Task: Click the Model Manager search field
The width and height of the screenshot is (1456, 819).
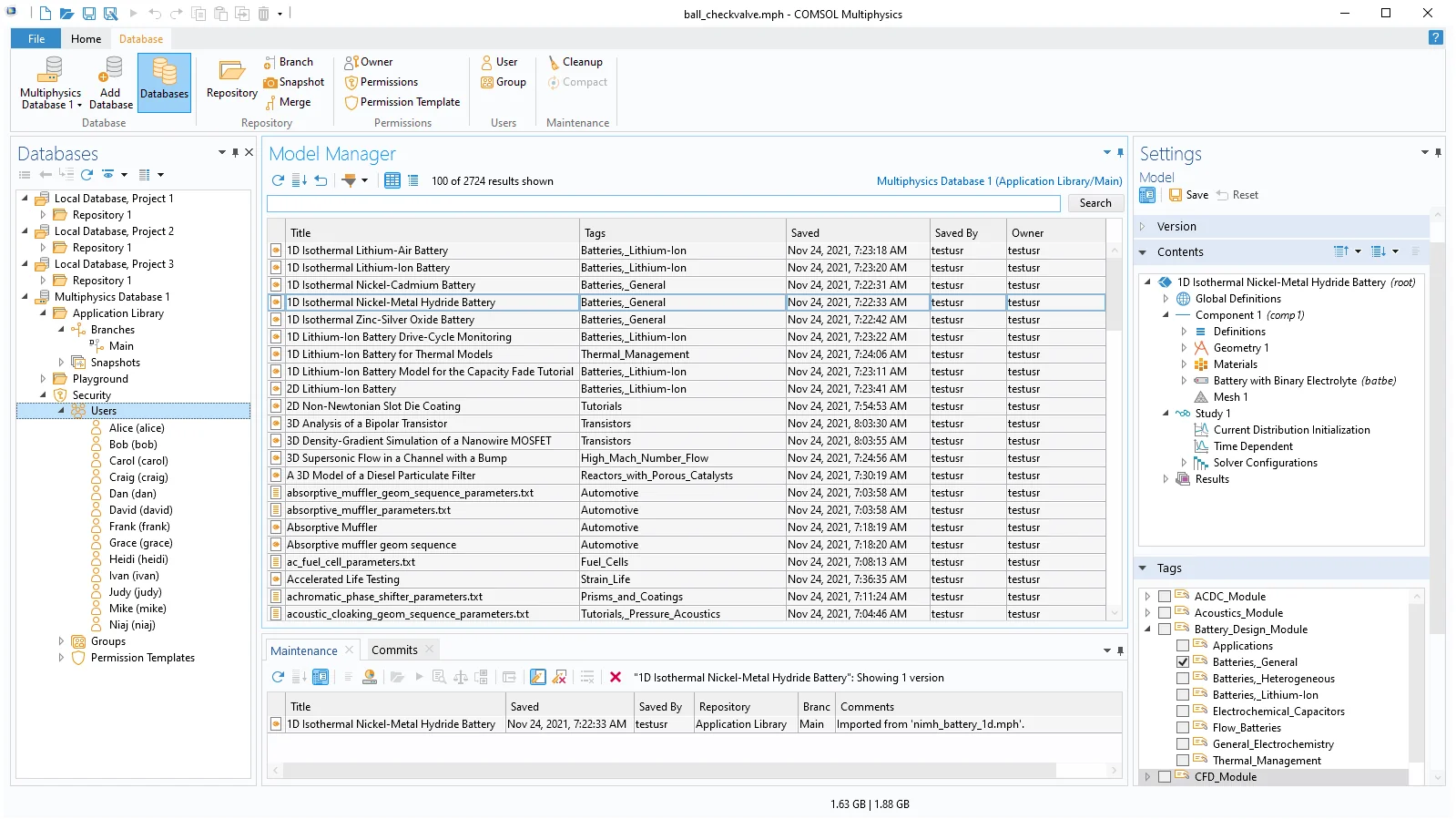Action: pyautogui.click(x=664, y=203)
